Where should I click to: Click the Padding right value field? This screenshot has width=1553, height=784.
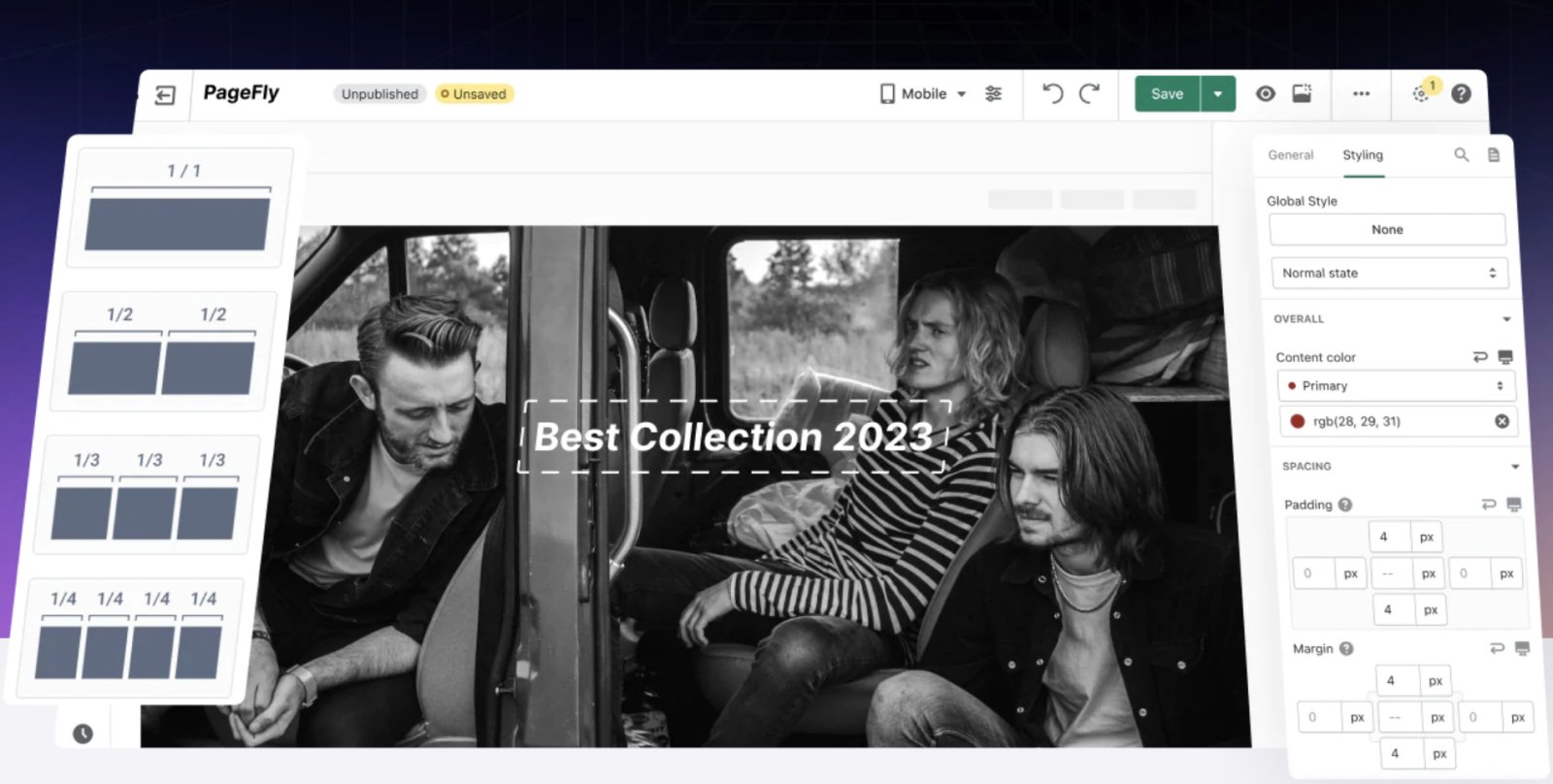pyautogui.click(x=1470, y=573)
